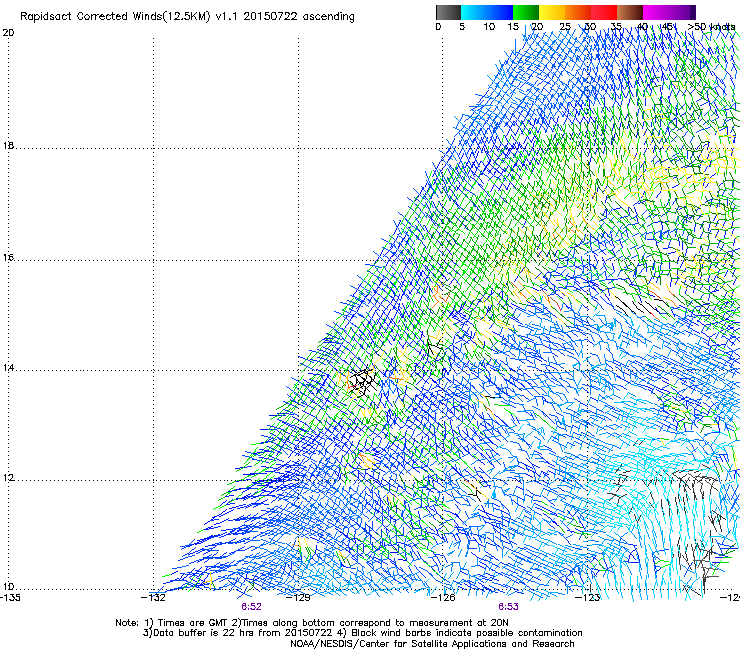This screenshot has width=740, height=650.
Task: Click the '>50 knots' legend label
Action: point(711,27)
